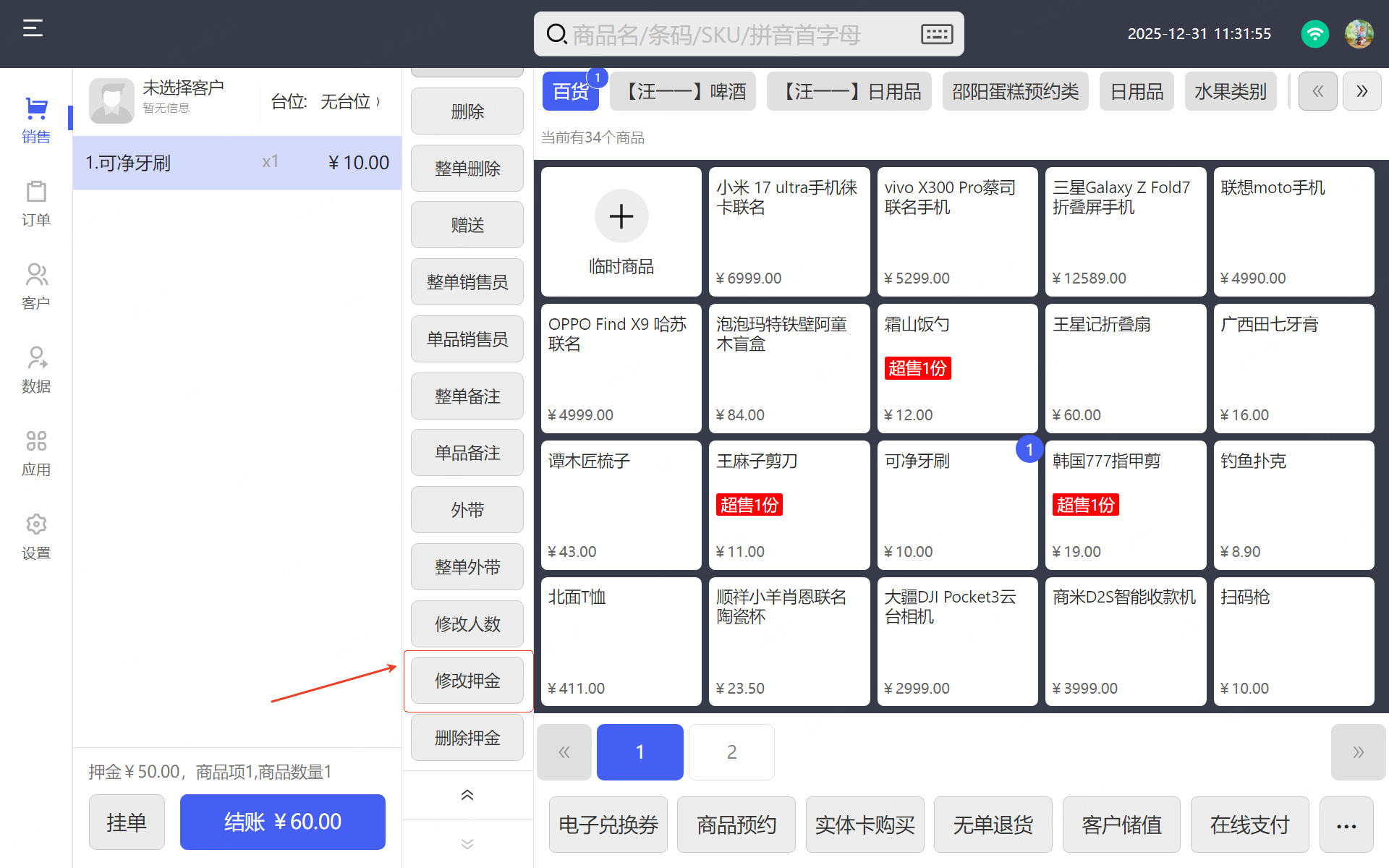This screenshot has width=1389, height=868.
Task: Click 结账 ¥60.00 checkout button
Action: click(x=282, y=822)
